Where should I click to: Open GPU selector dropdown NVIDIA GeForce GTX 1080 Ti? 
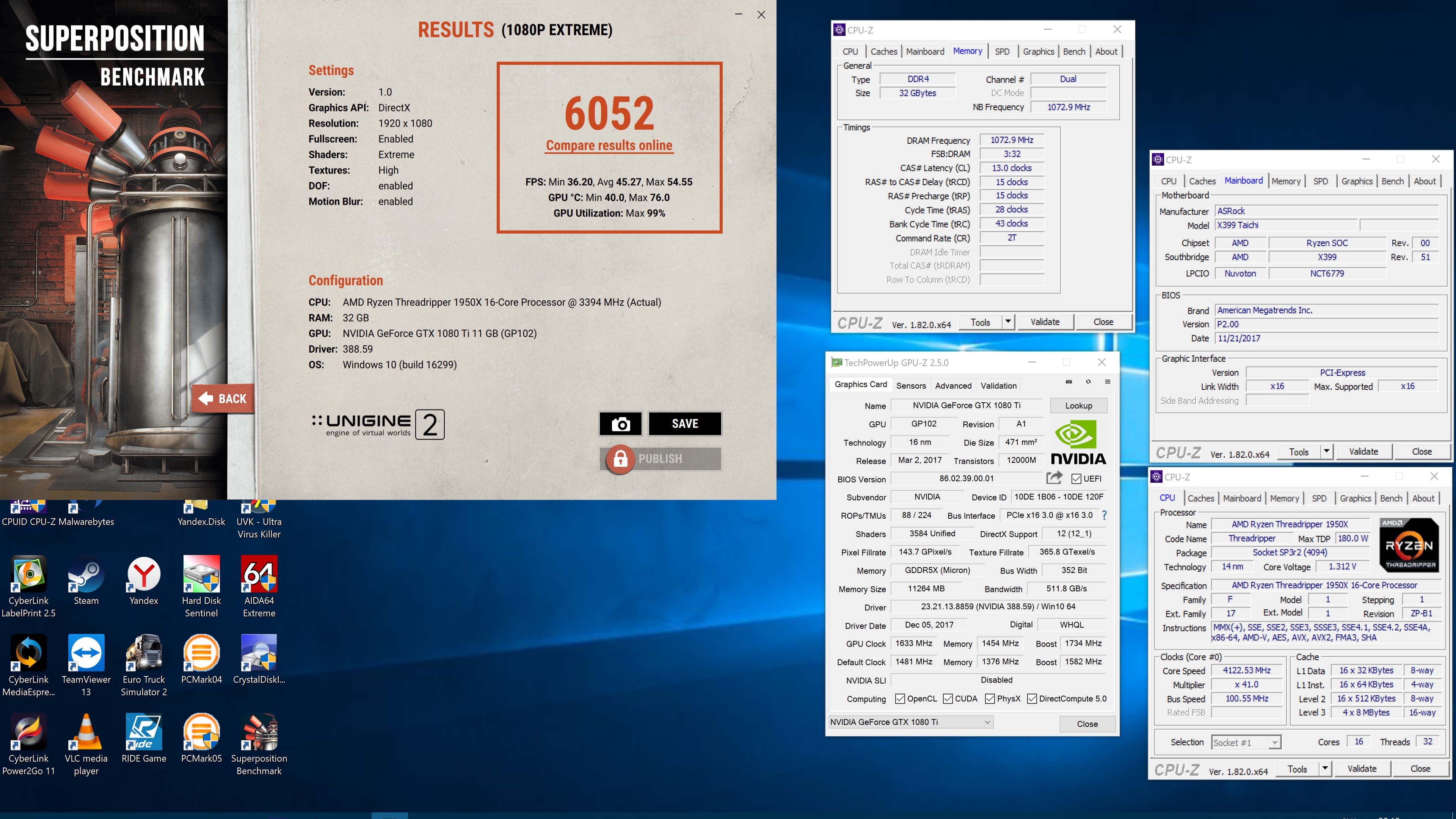click(911, 722)
